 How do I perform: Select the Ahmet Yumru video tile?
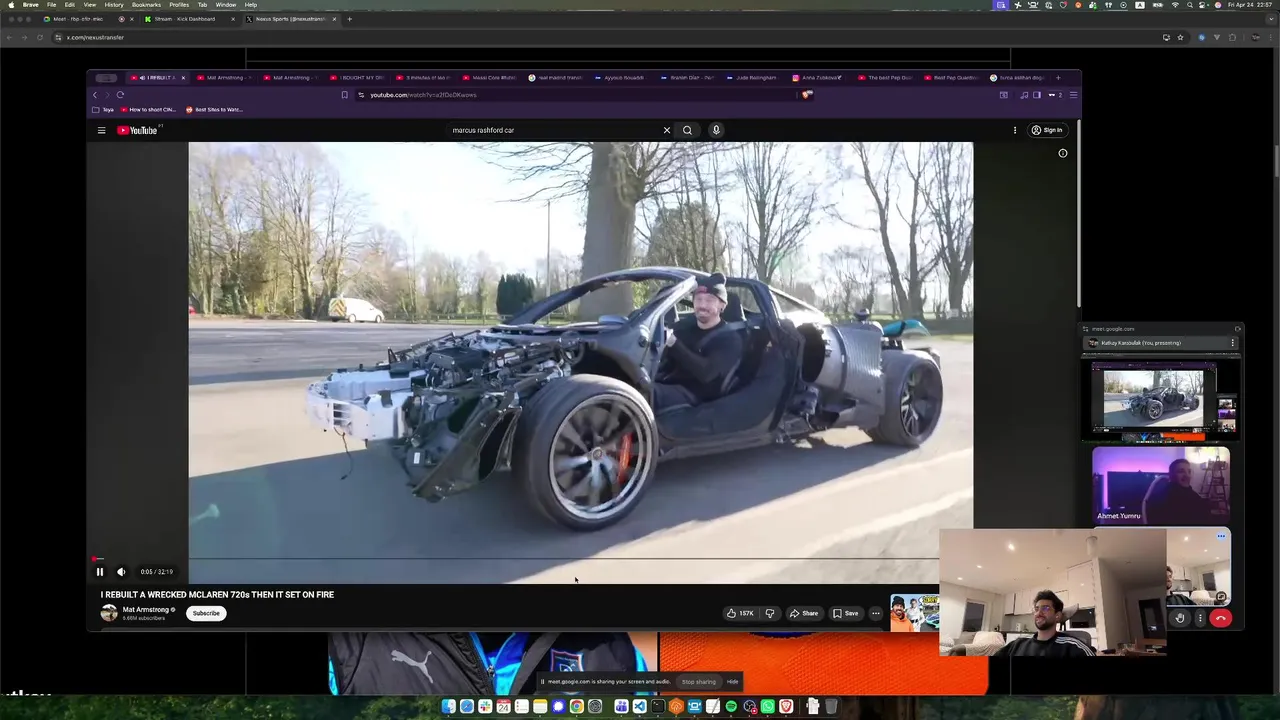[x=1161, y=485]
